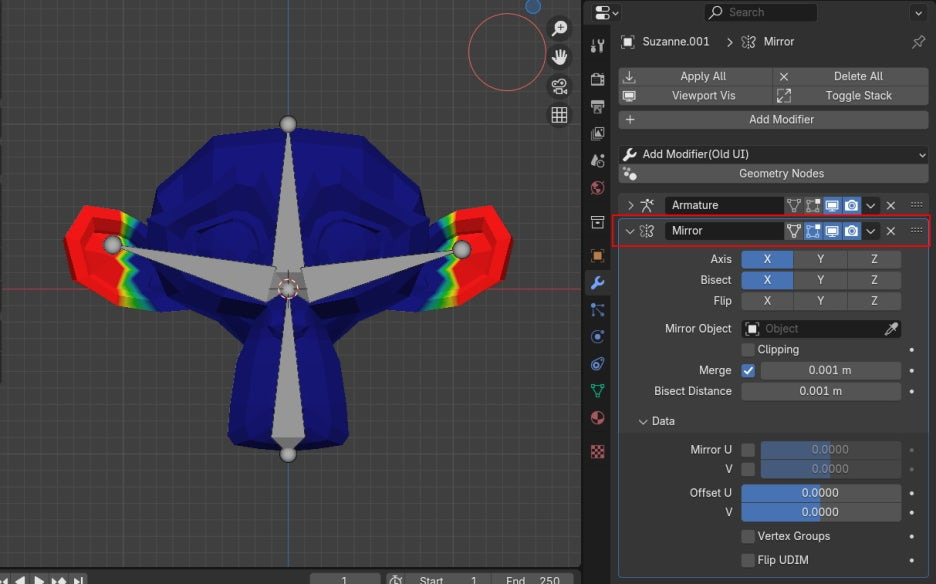Toggle Armature render display camera
936x584 pixels.
point(852,205)
